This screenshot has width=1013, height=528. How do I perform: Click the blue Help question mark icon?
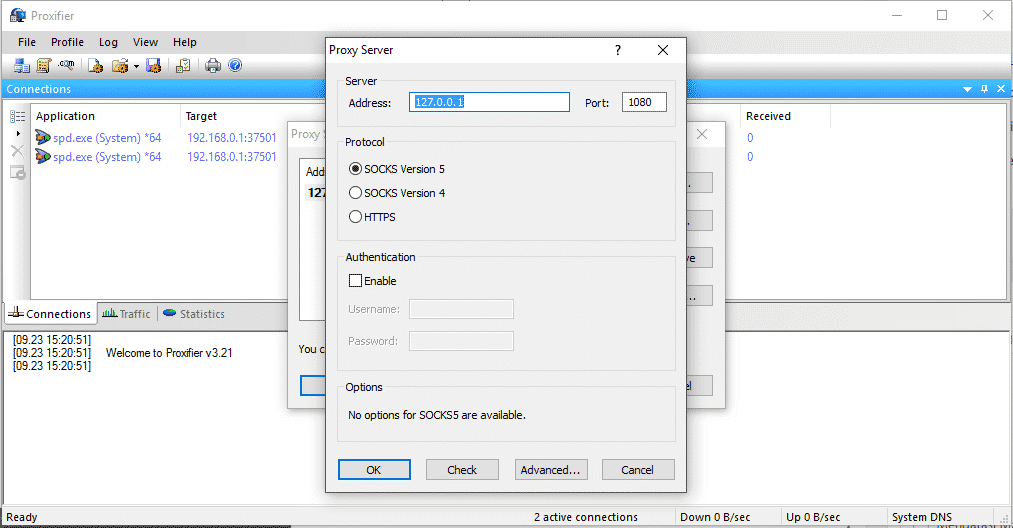[x=235, y=66]
